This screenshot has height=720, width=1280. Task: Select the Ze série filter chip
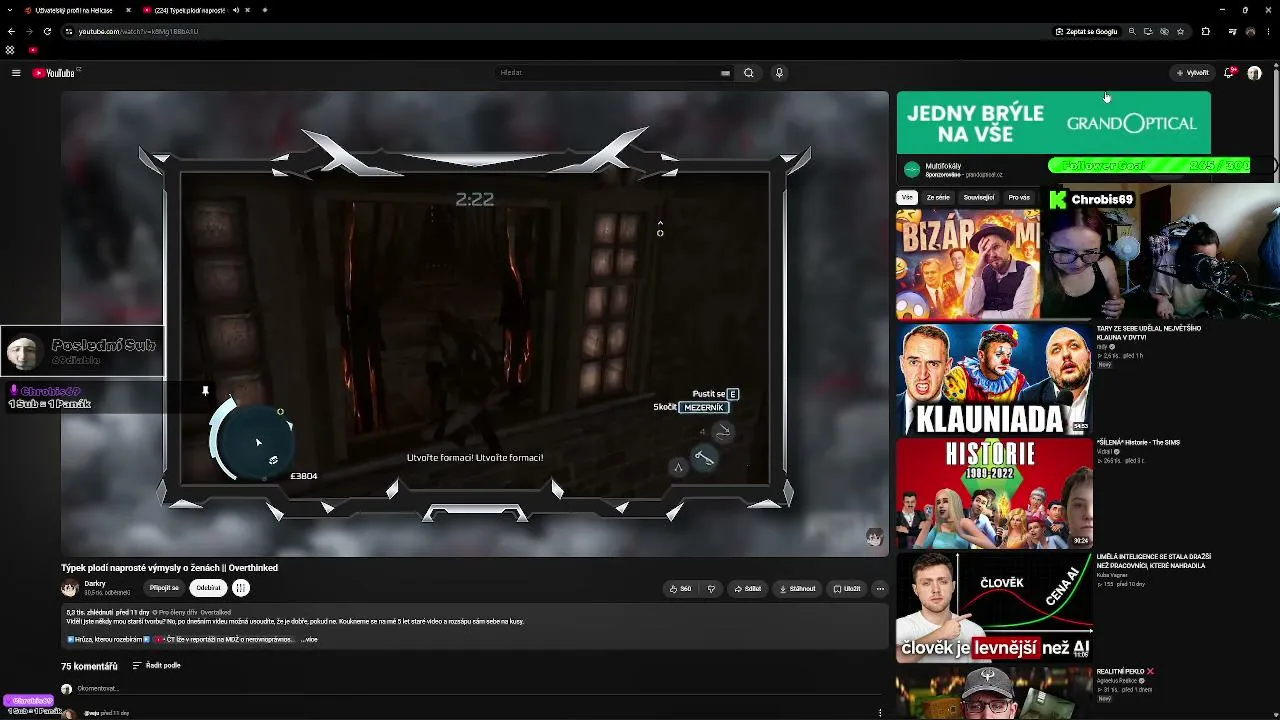[x=938, y=197]
